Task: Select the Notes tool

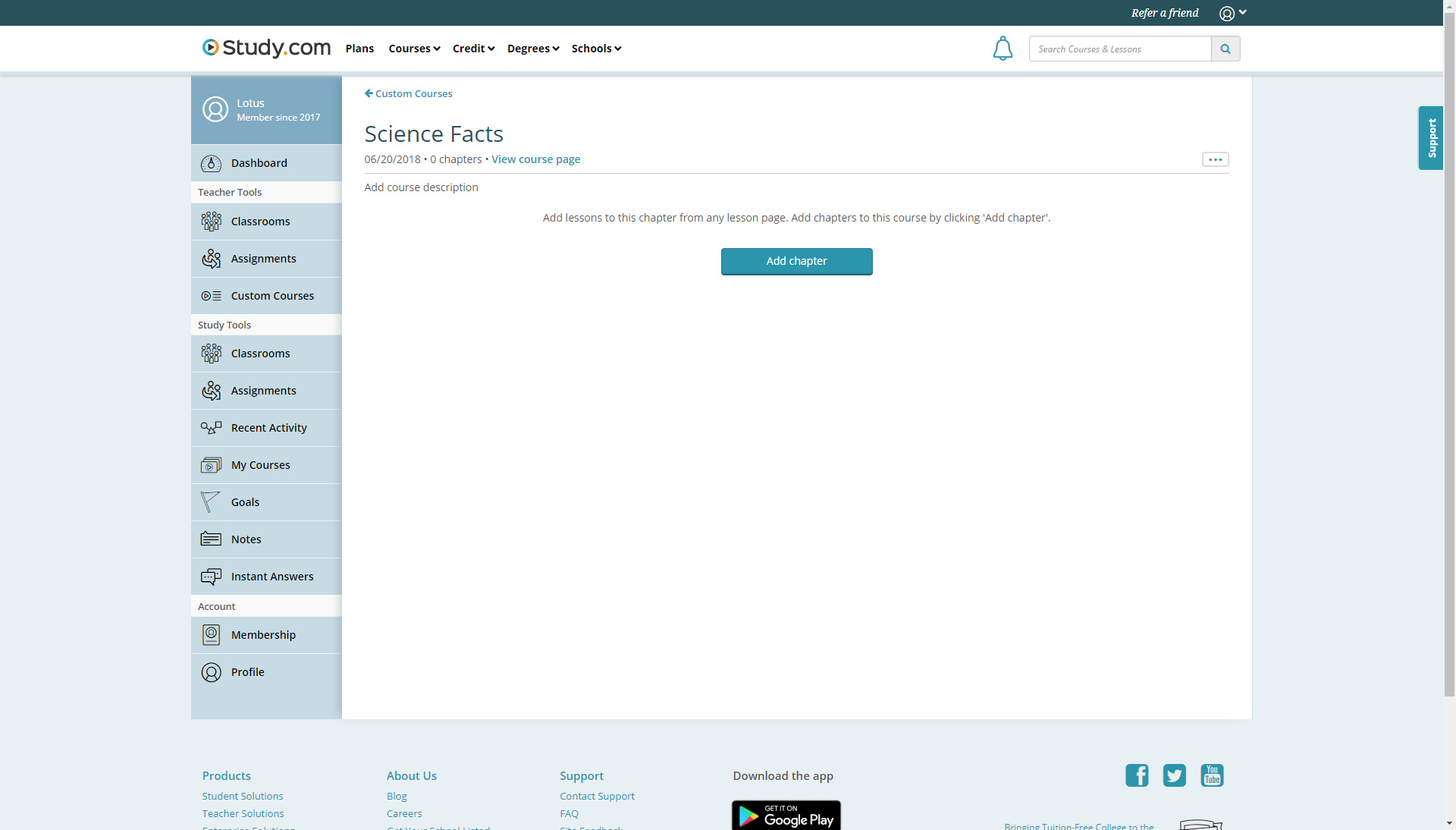Action: click(x=244, y=539)
